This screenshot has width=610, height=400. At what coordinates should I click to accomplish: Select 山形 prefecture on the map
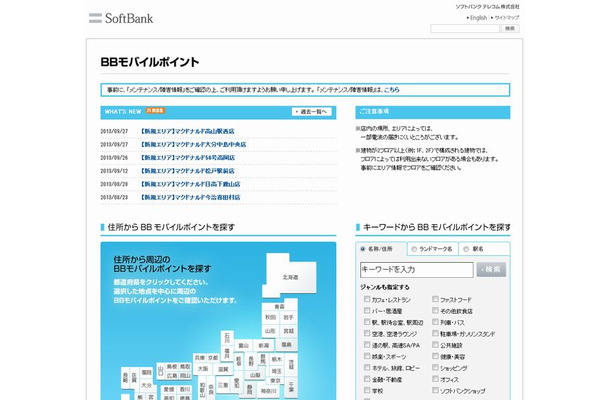[270, 331]
